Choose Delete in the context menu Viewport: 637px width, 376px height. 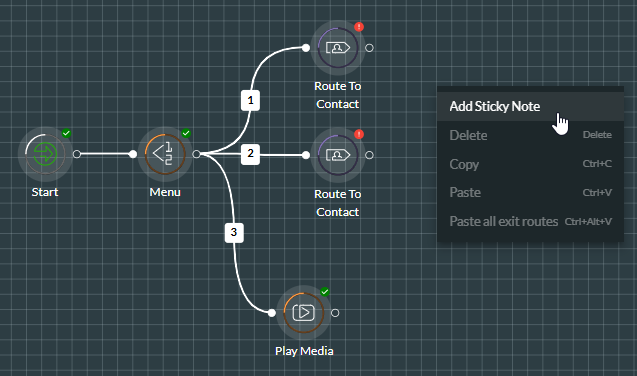[x=530, y=135]
